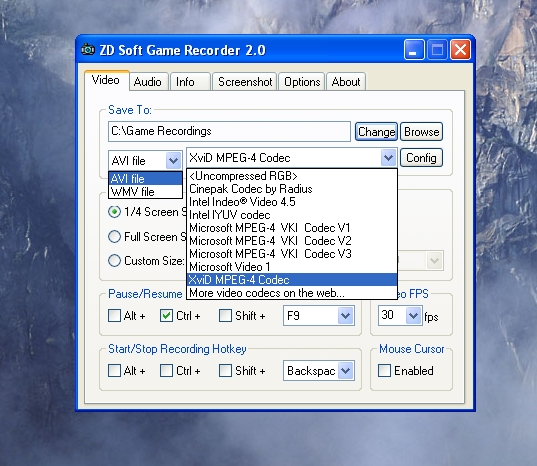Minimize the Game Recorder window
The image size is (537, 466).
(x=414, y=50)
